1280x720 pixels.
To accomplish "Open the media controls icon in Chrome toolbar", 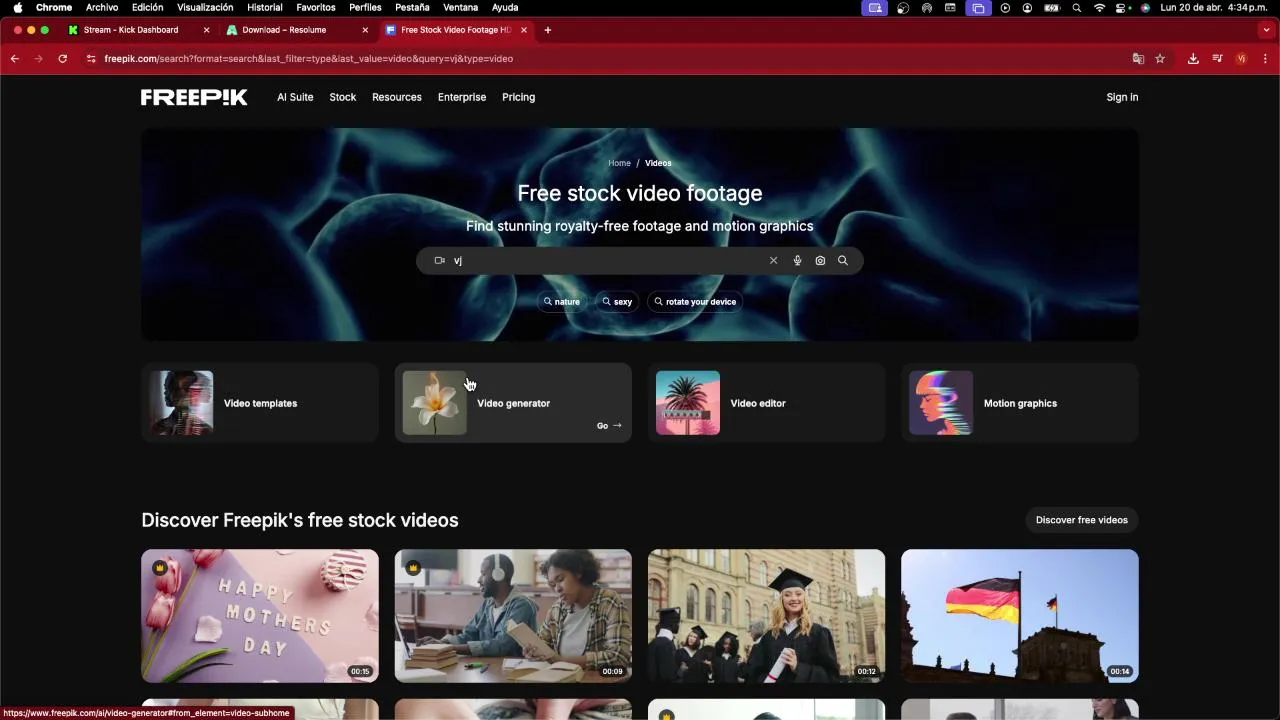I will pyautogui.click(x=1217, y=59).
